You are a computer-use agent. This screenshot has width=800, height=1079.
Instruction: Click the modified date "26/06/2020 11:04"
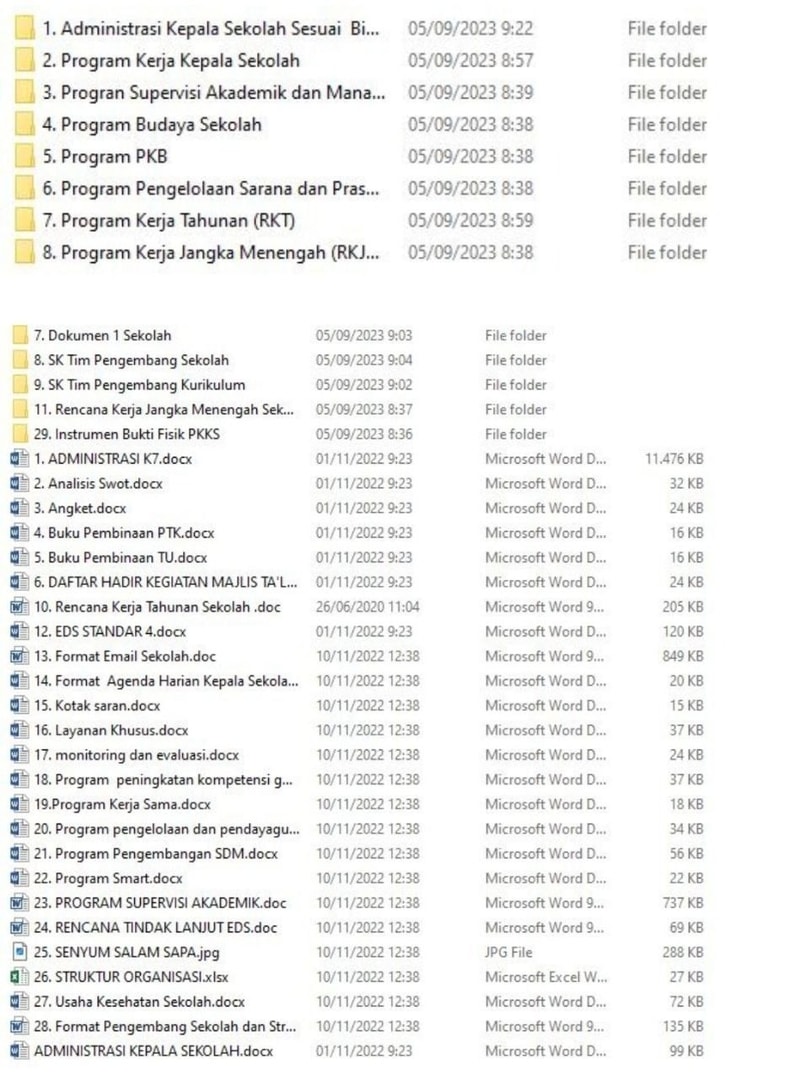(x=367, y=607)
